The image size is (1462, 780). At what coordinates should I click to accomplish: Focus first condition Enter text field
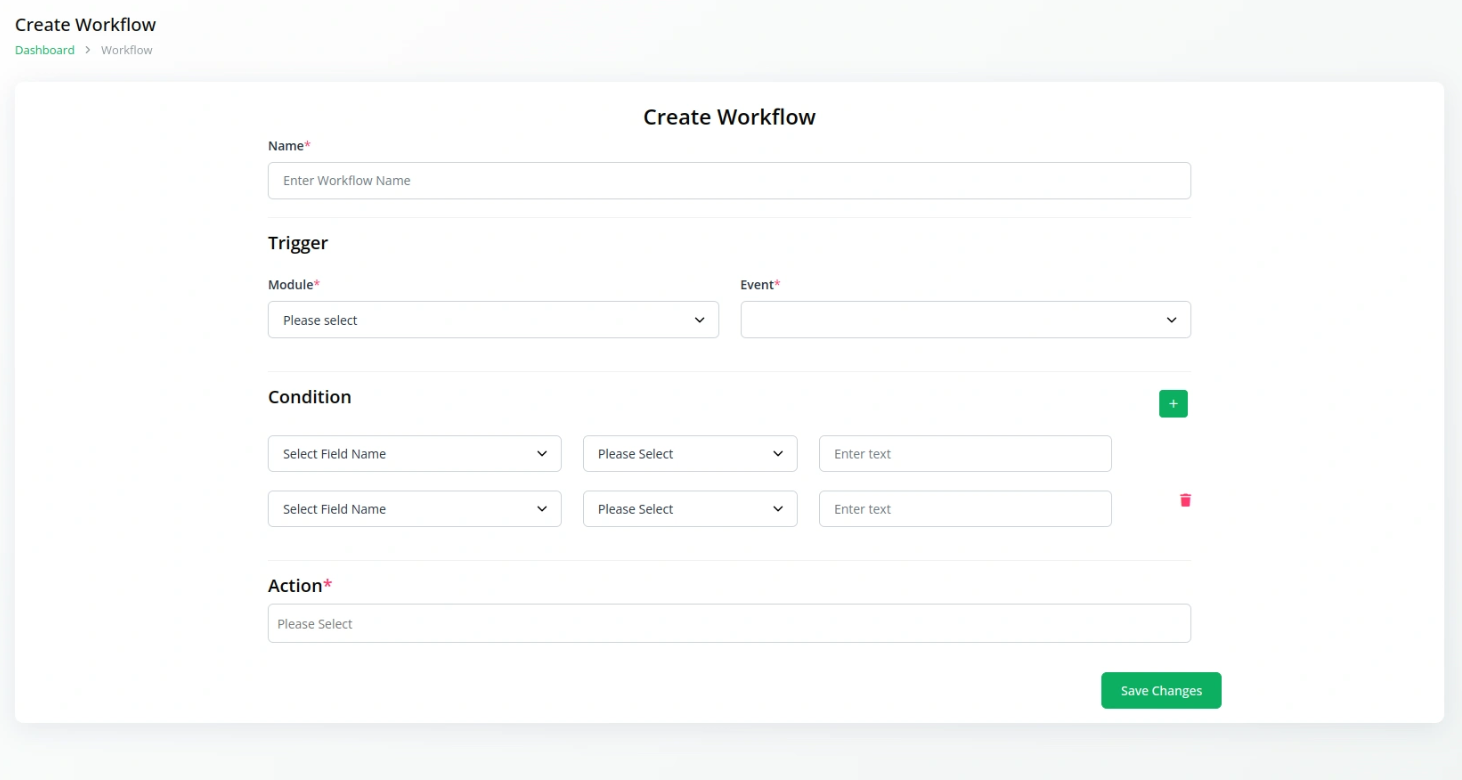click(965, 454)
